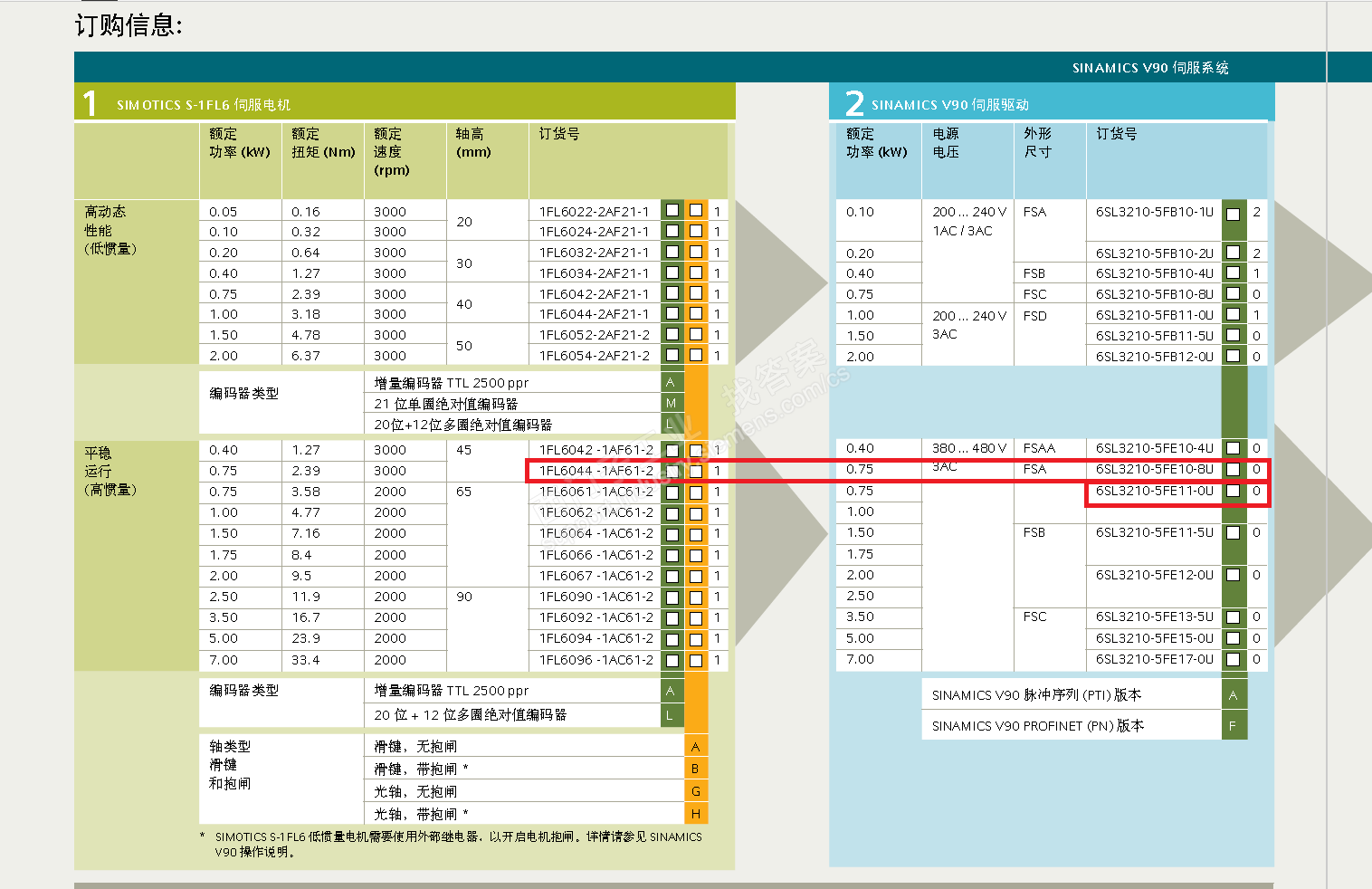Viewport: 1372px width, 889px height.
Task: Tick the orange-column checkbox for 1FL6034-2AF21-1
Action: [x=696, y=272]
